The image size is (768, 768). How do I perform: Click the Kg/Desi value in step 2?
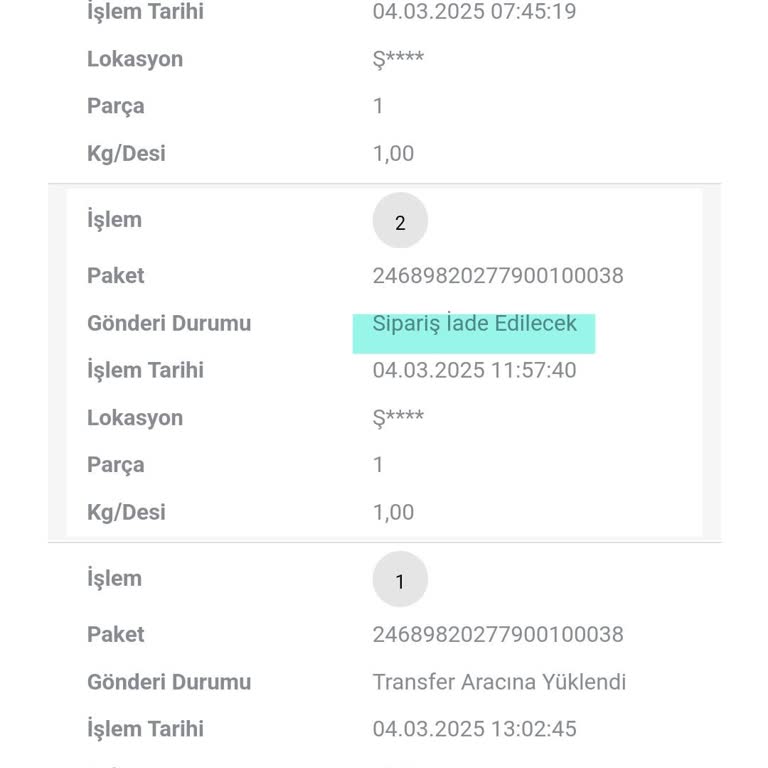(393, 512)
